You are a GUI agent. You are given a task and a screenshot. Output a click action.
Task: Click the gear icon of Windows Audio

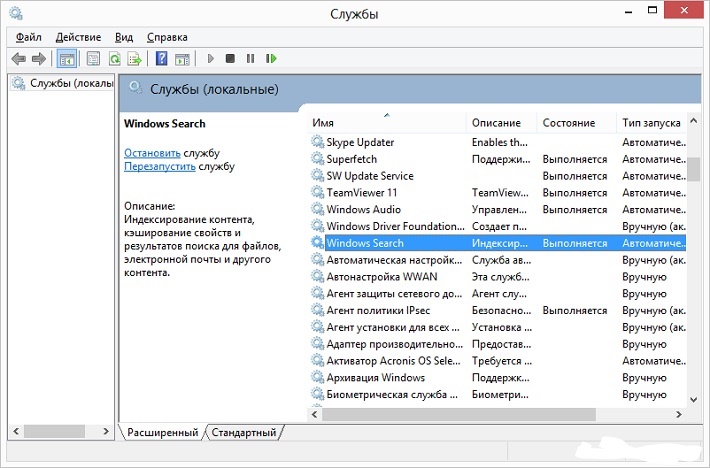[317, 209]
